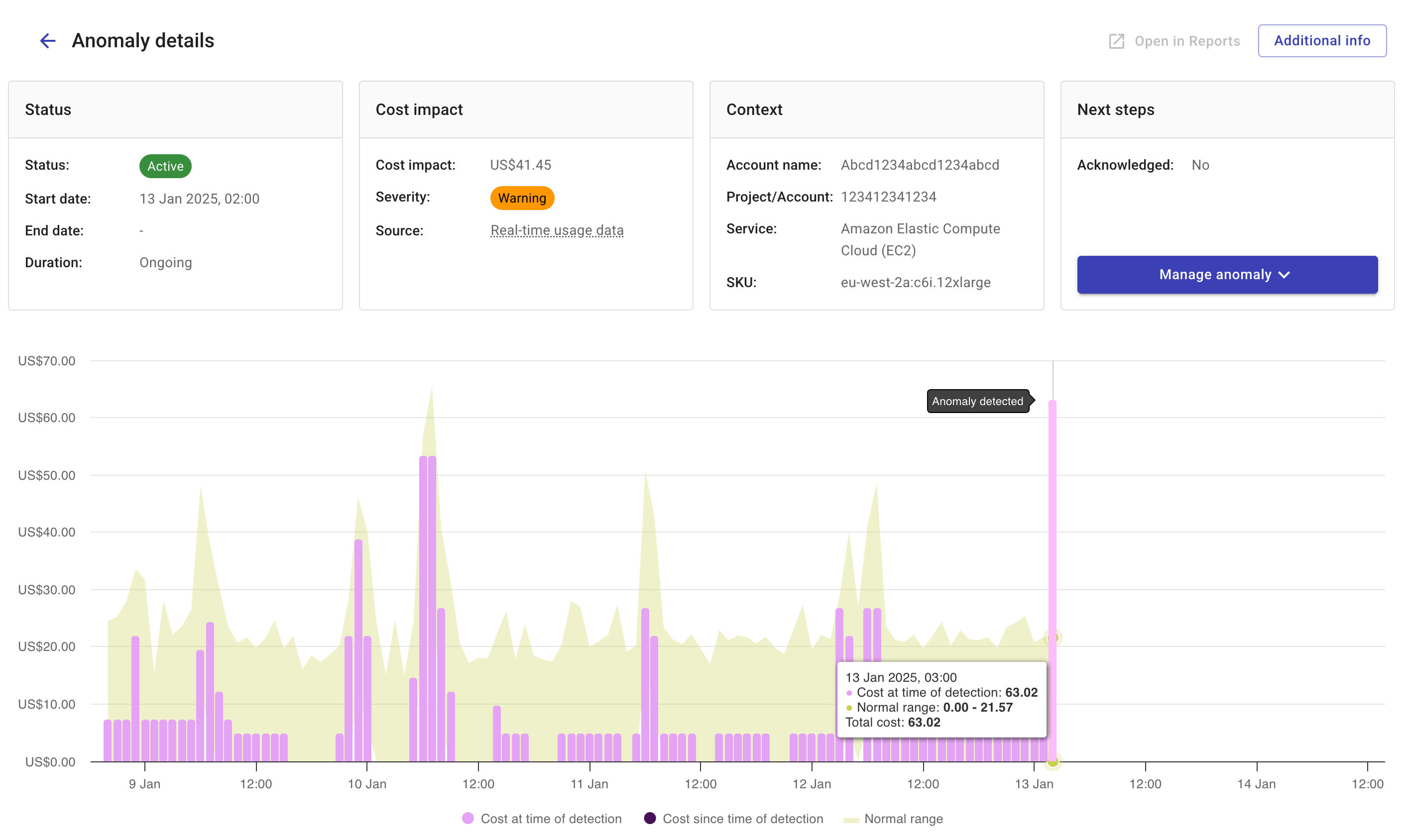The height and width of the screenshot is (840, 1408).
Task: Toggle Cost at time of detection legend
Action: [542, 819]
